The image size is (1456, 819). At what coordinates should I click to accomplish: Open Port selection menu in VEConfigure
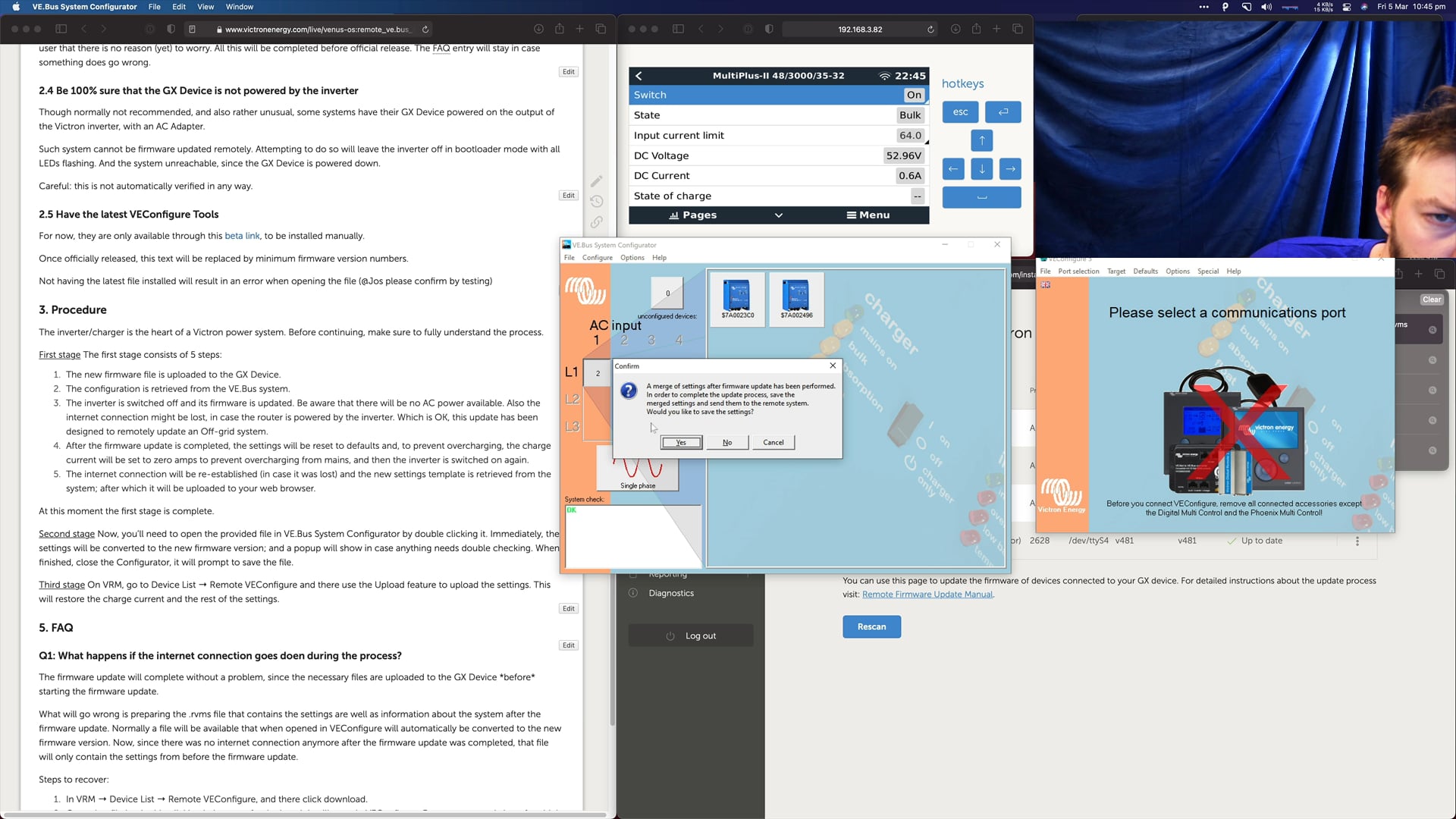point(1078,271)
